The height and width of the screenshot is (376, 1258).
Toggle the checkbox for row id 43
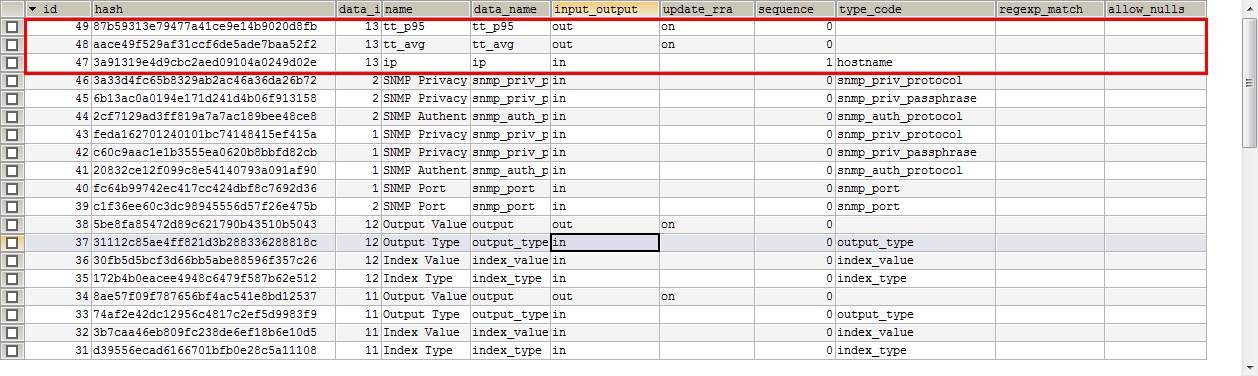[12, 135]
